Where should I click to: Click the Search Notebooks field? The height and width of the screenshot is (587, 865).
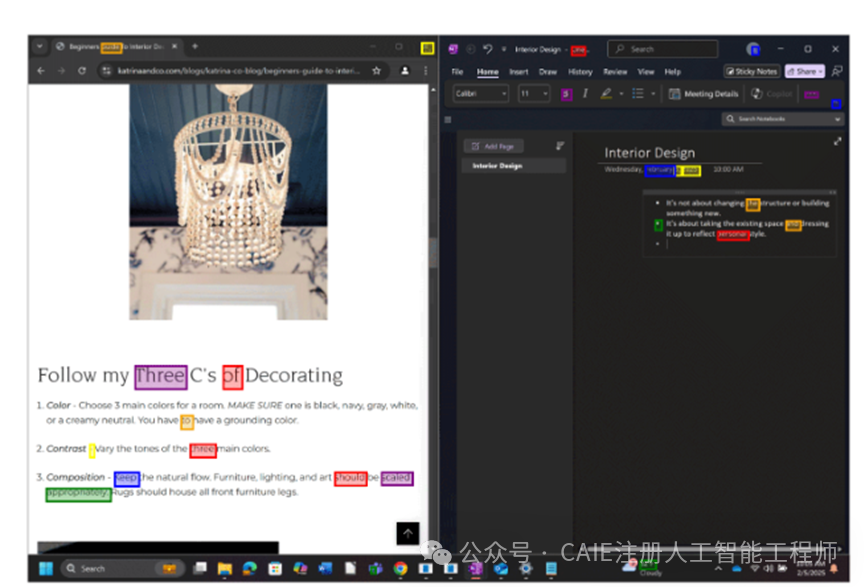(x=783, y=119)
